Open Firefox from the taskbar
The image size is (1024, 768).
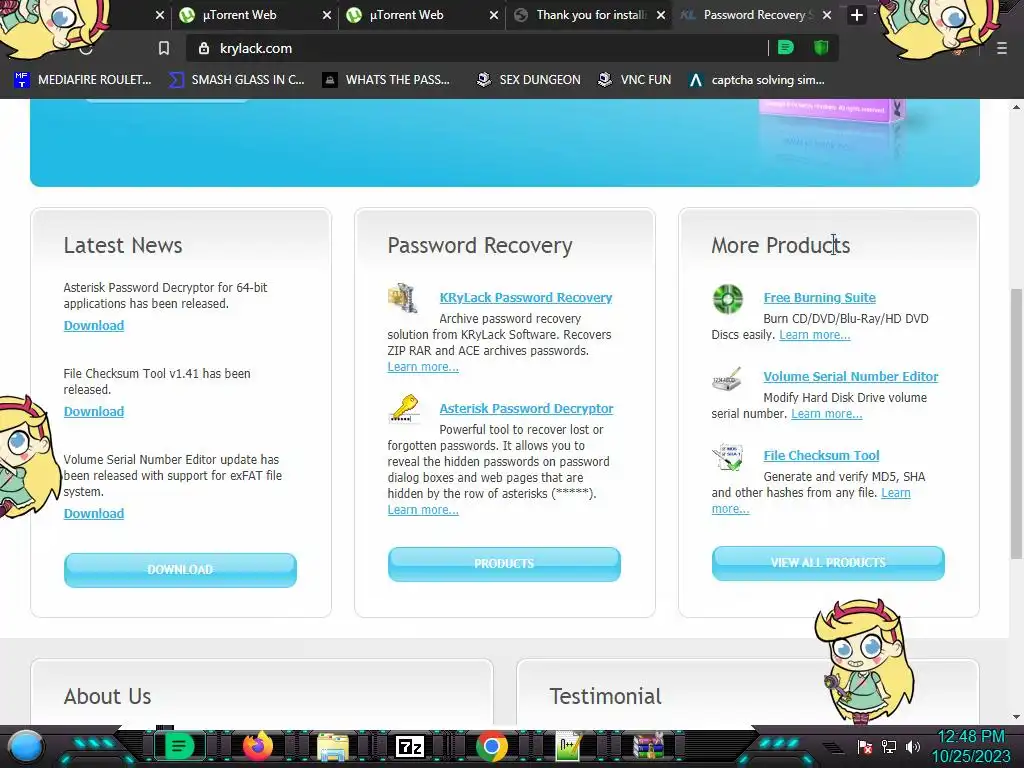pos(258,746)
